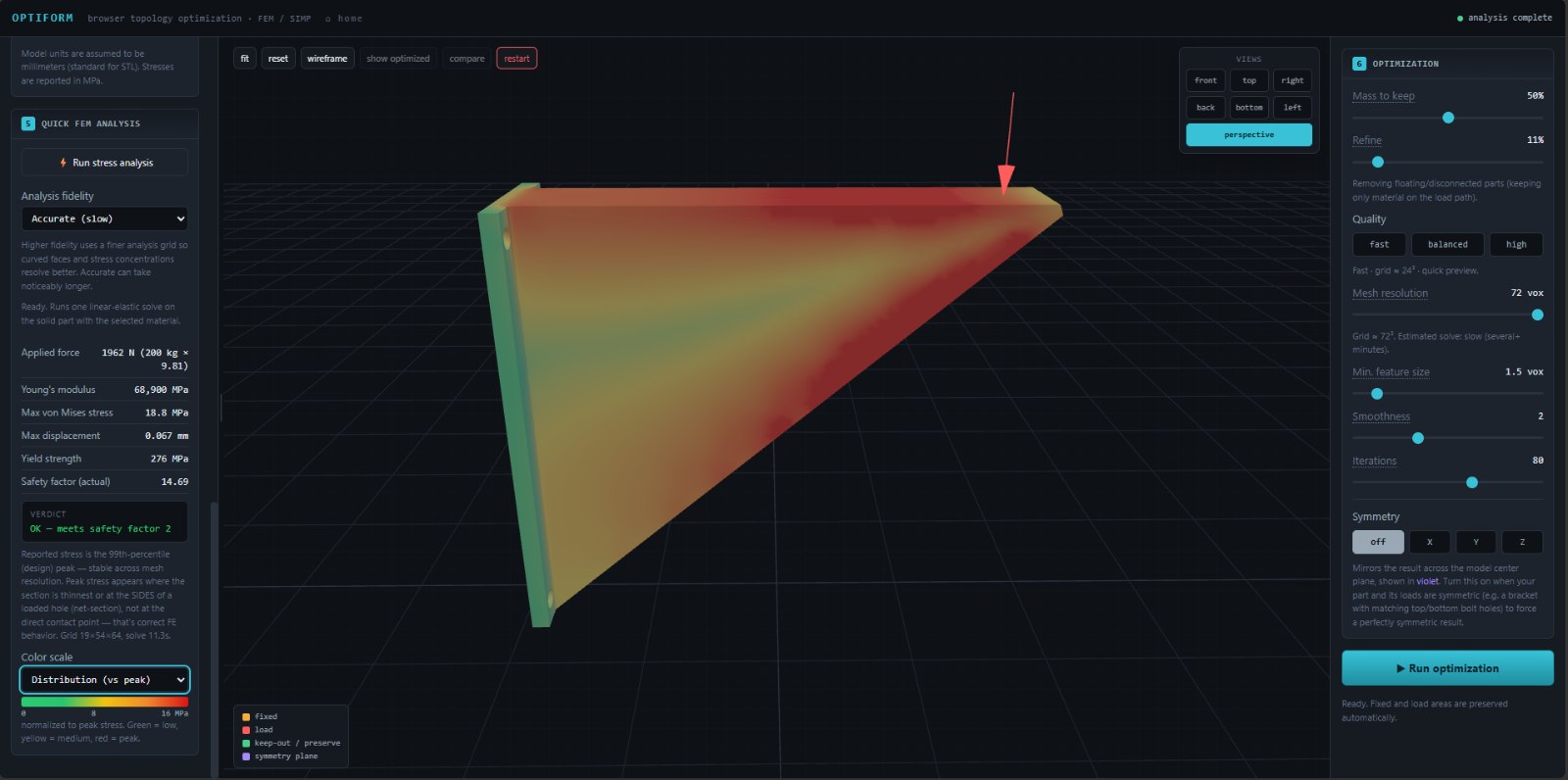Click the red load legend swatch
Image resolution: width=1568 pixels, height=780 pixels.
coord(246,730)
